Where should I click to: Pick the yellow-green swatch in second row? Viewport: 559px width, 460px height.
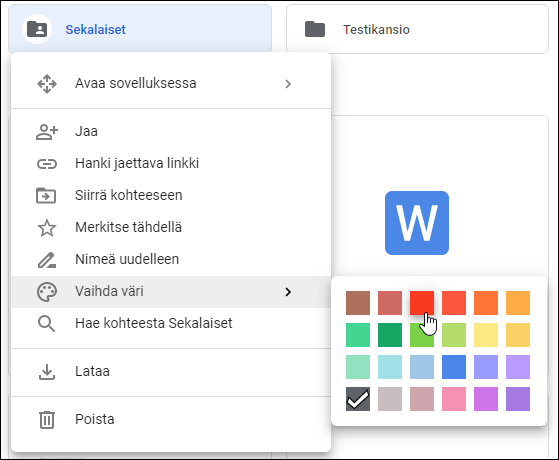454,335
